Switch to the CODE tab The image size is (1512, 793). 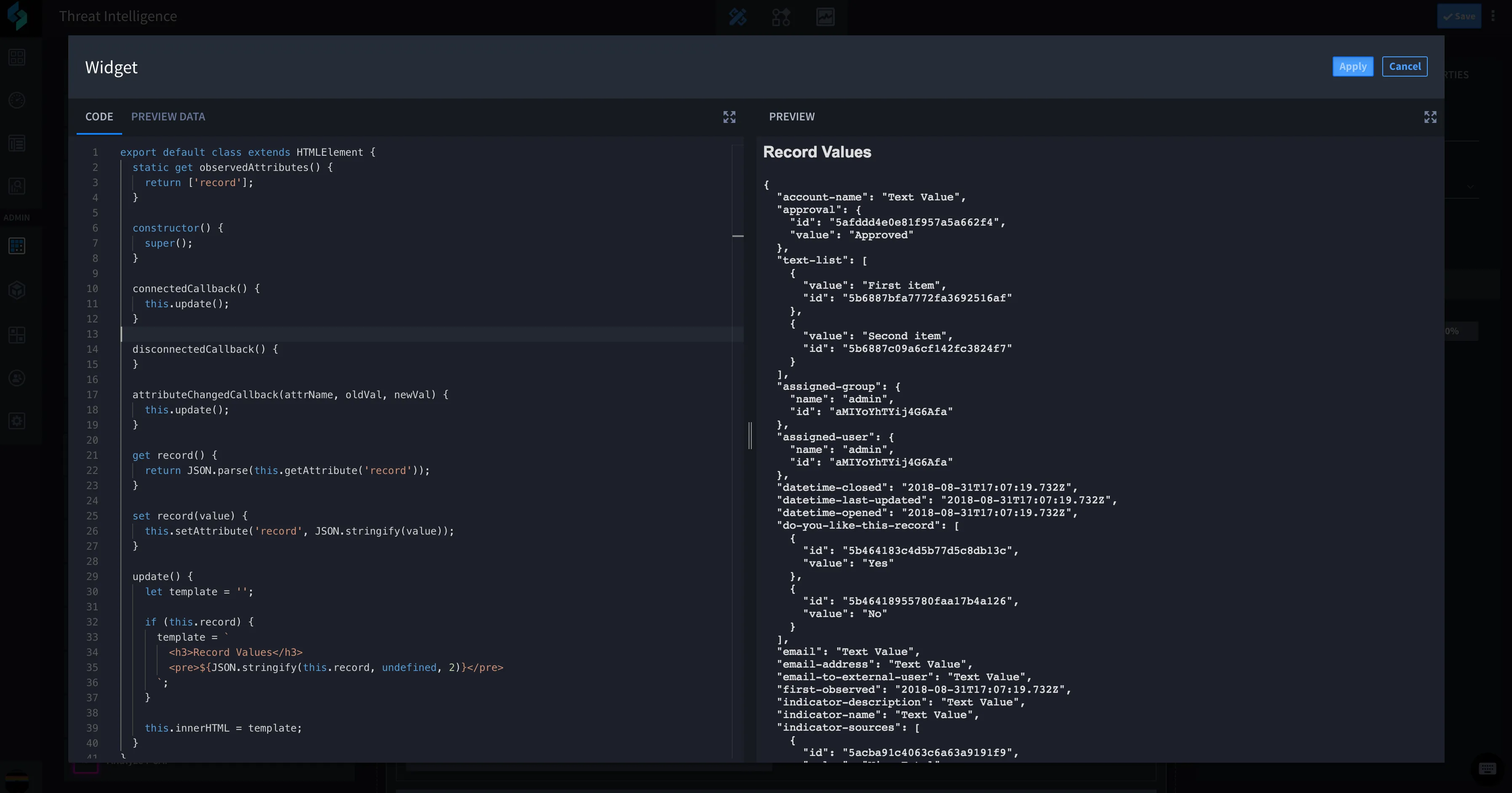pyautogui.click(x=99, y=117)
